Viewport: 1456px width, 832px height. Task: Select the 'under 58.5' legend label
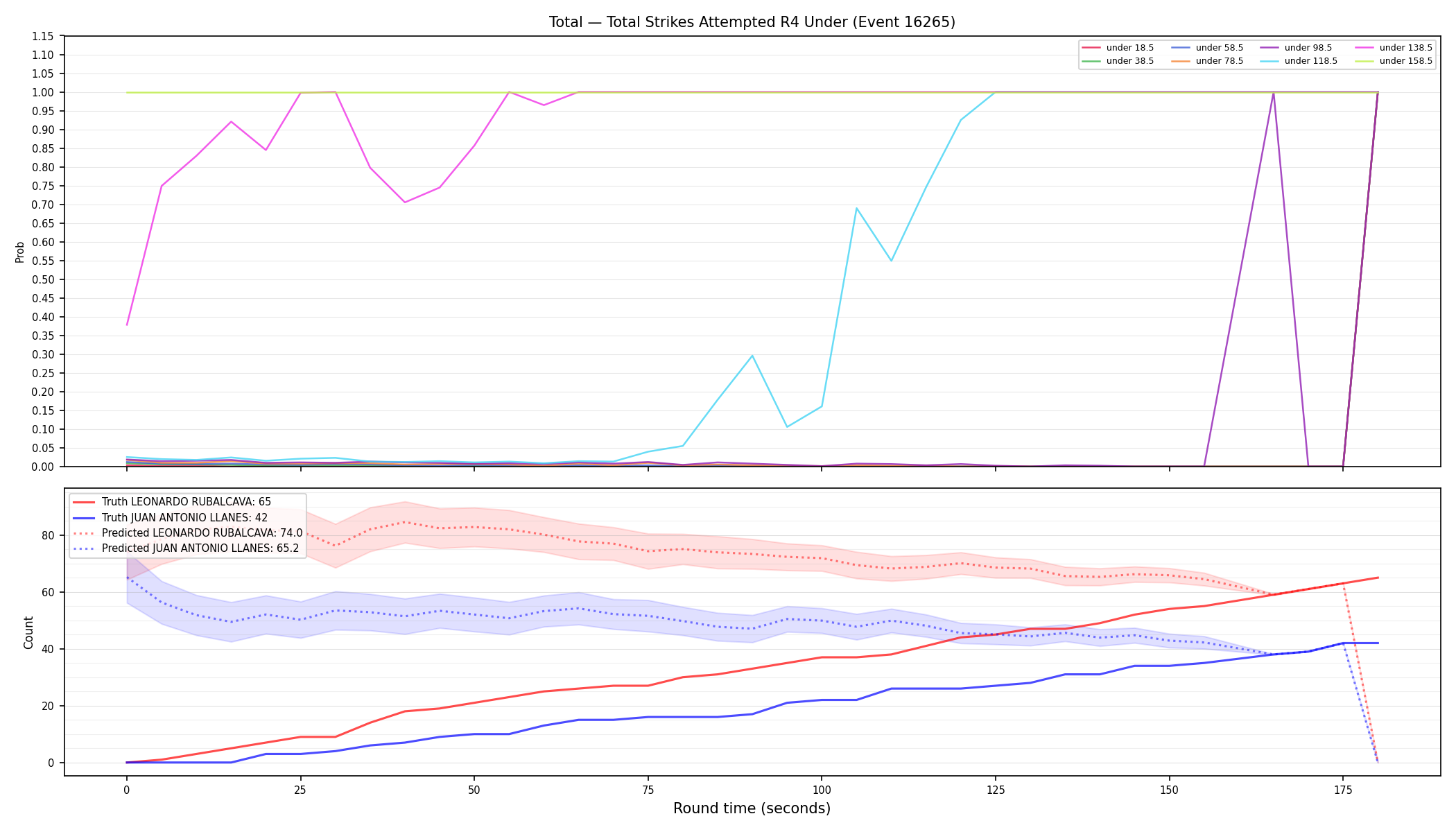(1220, 48)
